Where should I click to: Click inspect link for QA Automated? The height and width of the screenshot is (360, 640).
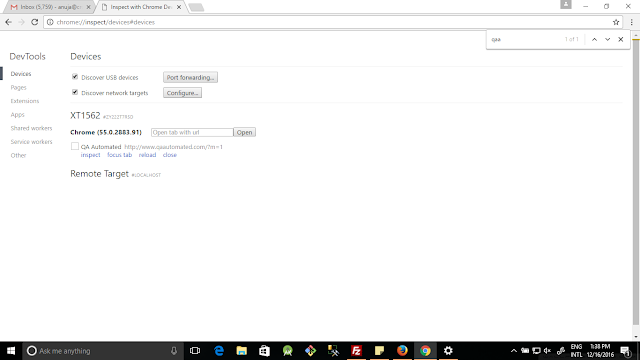point(90,155)
